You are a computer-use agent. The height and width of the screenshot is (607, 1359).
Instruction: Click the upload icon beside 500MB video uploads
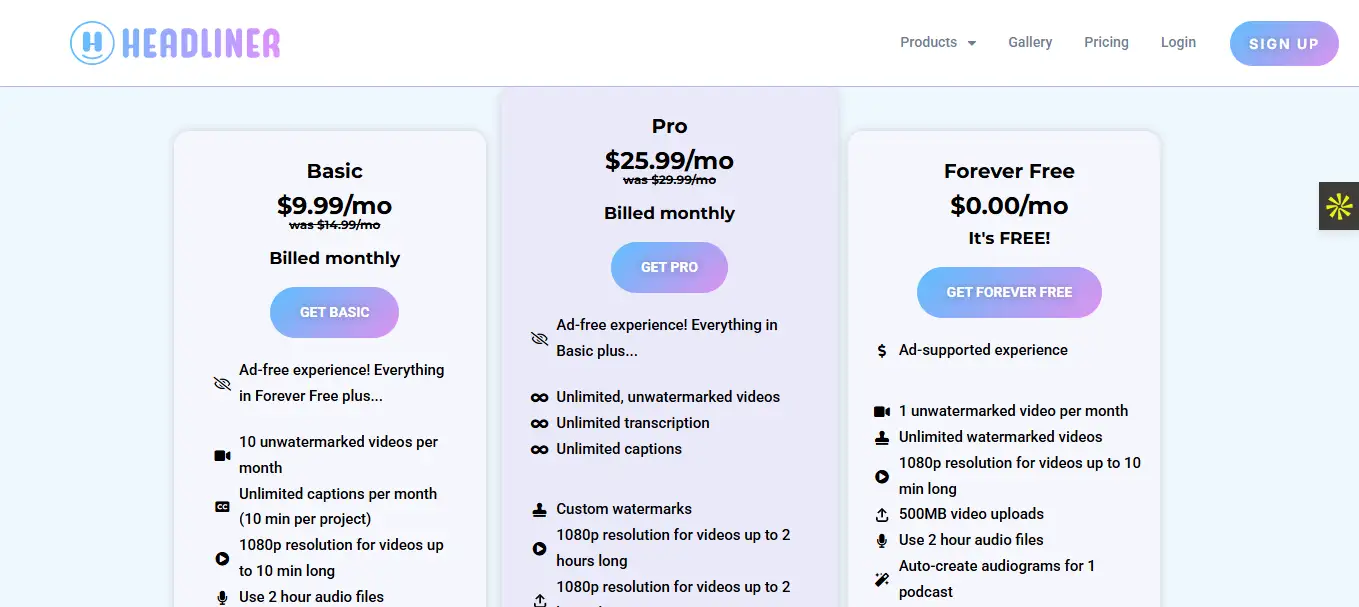point(881,515)
